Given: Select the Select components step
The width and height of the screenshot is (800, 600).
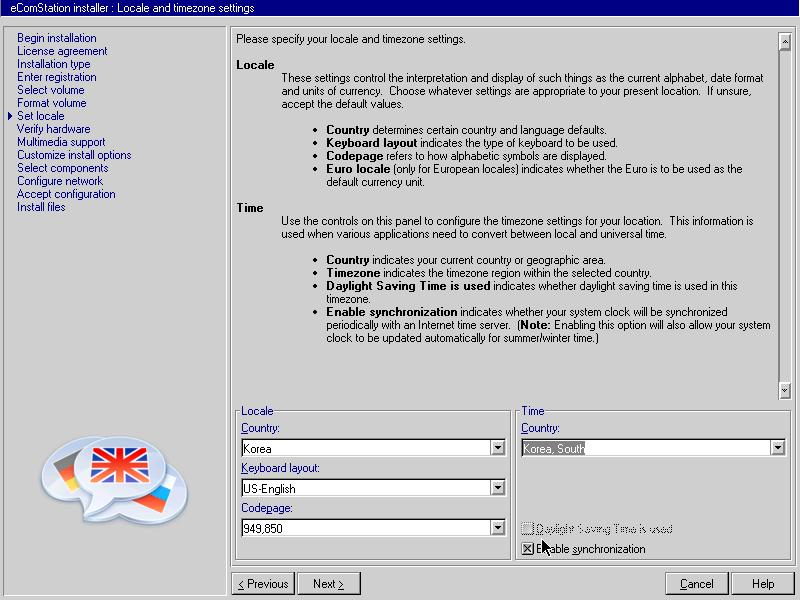Looking at the screenshot, I should [63, 168].
